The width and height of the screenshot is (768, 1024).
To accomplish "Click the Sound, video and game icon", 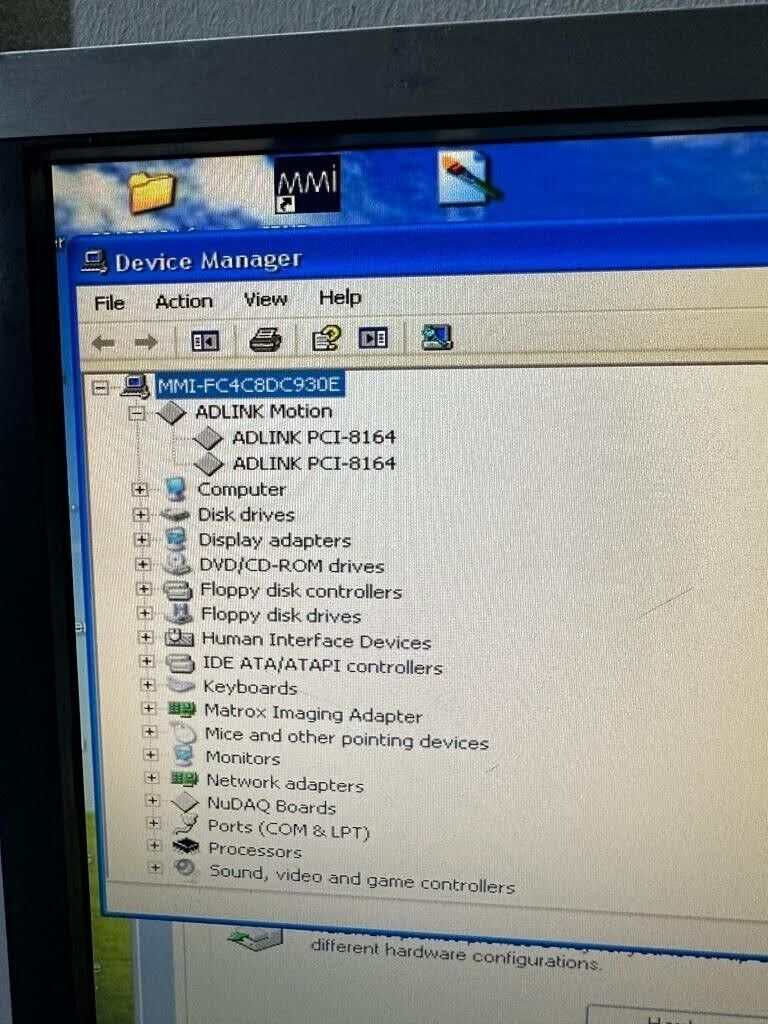I will [x=185, y=867].
